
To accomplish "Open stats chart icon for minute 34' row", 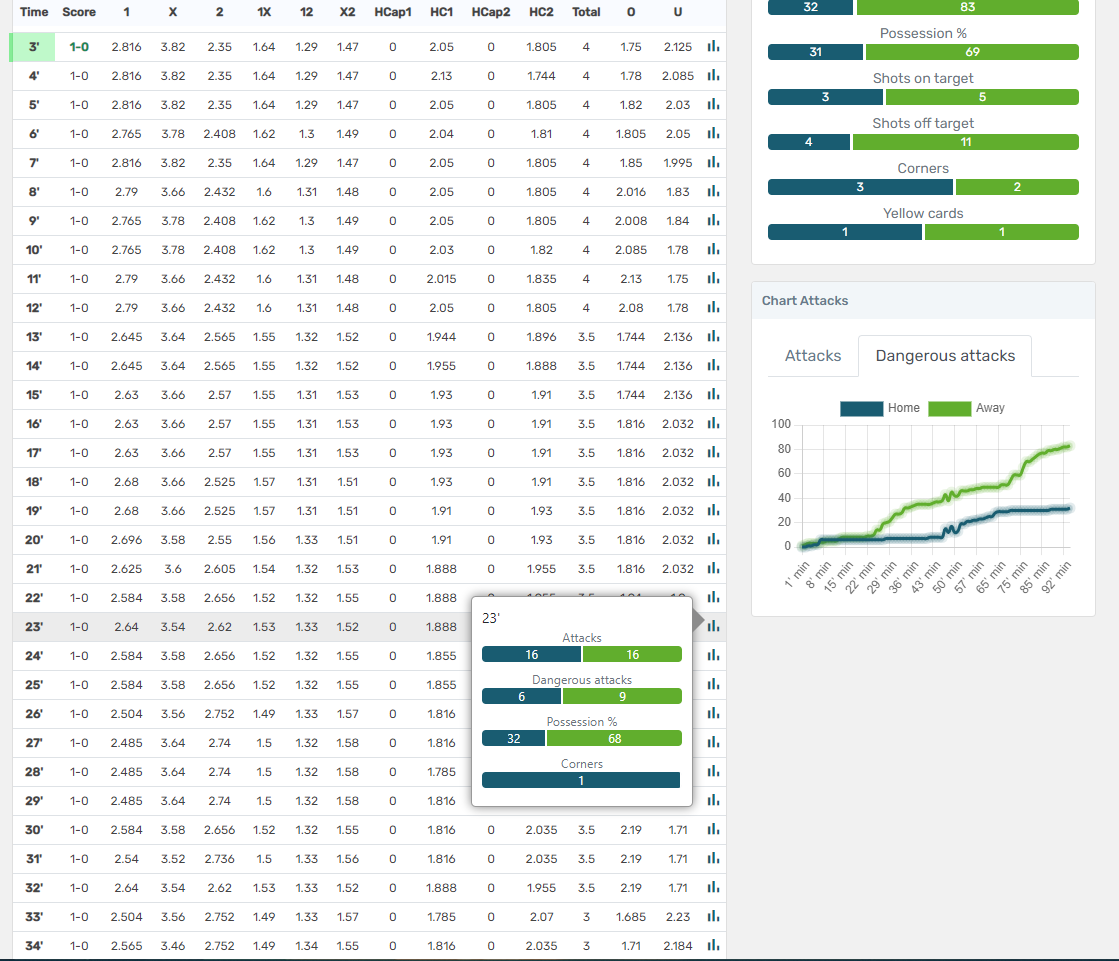I will tap(713, 945).
